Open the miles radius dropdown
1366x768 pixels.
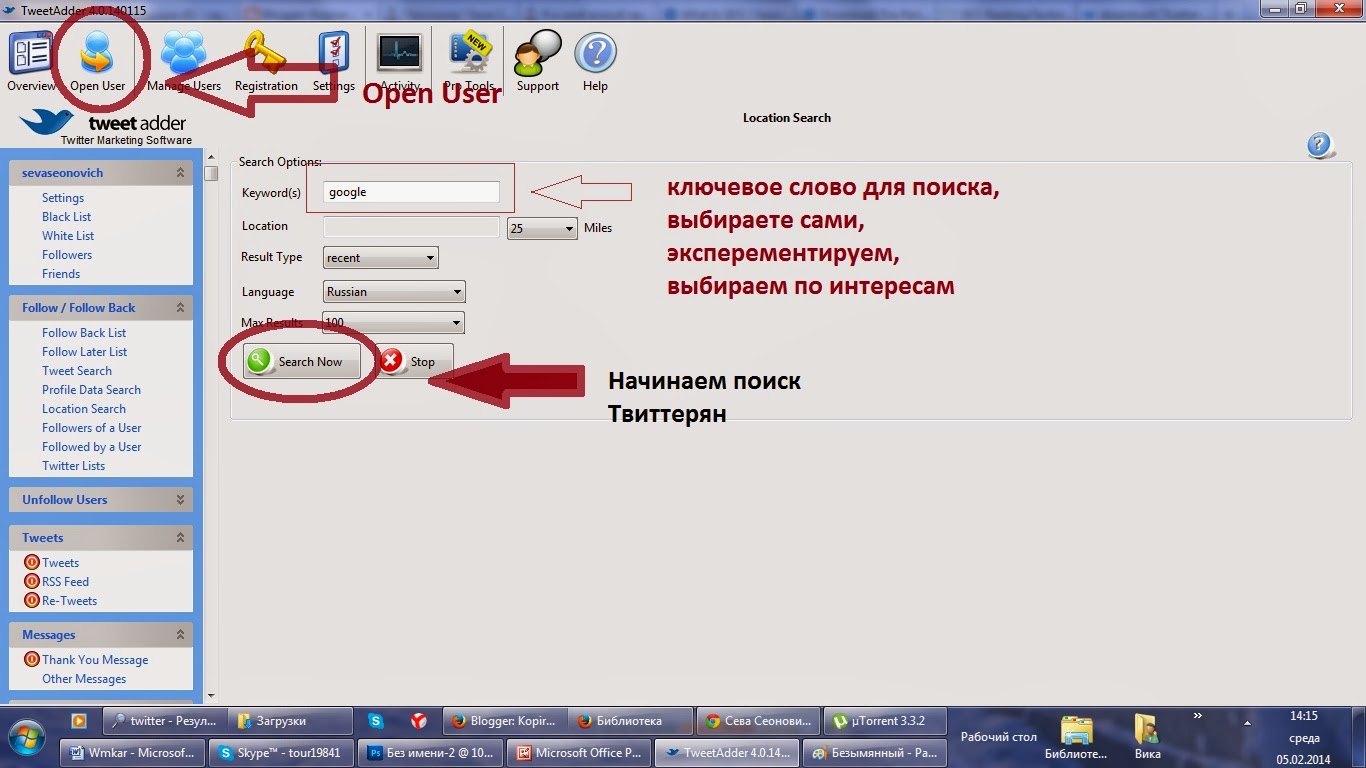(x=542, y=228)
